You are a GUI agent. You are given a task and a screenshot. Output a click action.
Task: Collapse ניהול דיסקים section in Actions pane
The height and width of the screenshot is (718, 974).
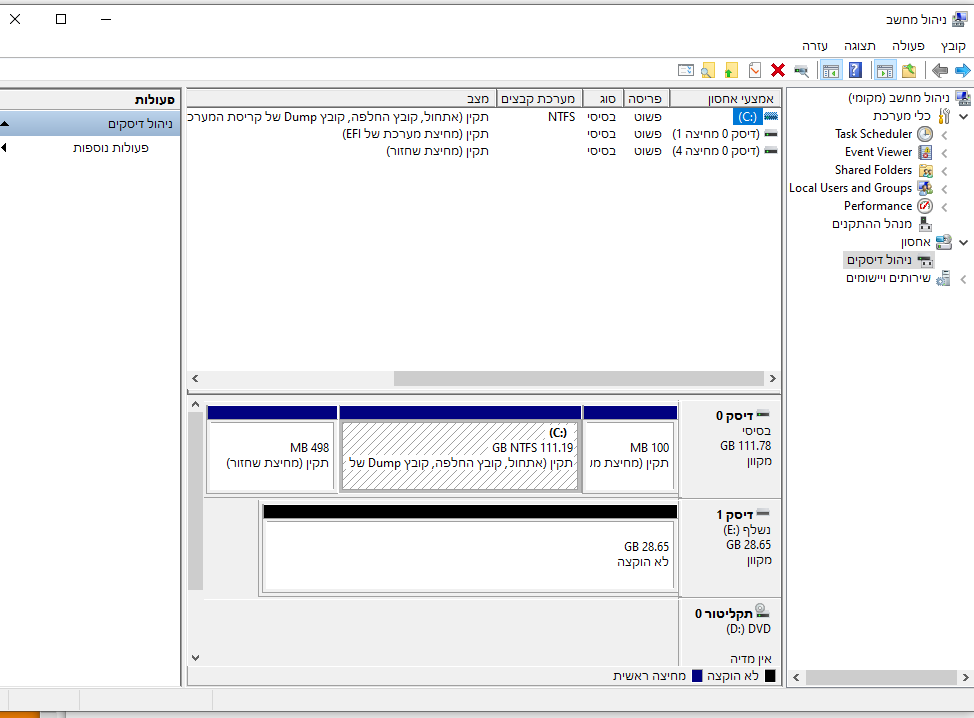pos(5,124)
